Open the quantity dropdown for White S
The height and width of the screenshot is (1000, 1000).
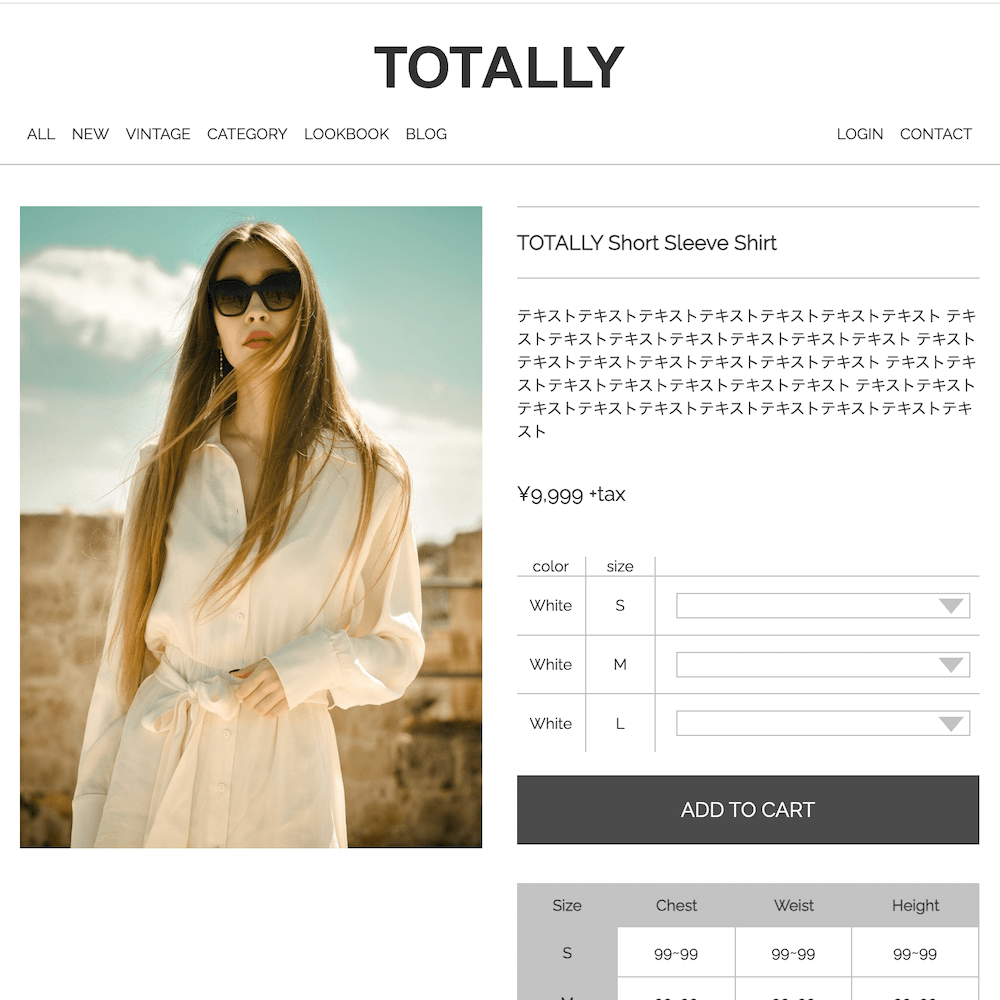[x=823, y=606]
